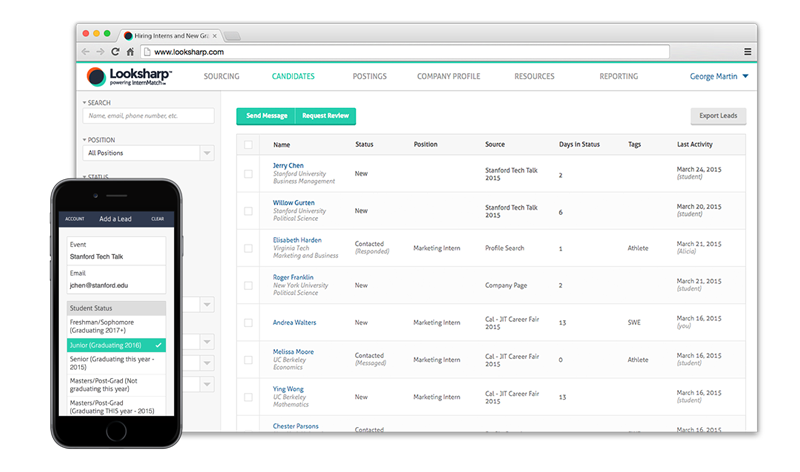The width and height of the screenshot is (800, 472).
Task: Close the Hiring Interns browser tab
Action: [215, 36]
